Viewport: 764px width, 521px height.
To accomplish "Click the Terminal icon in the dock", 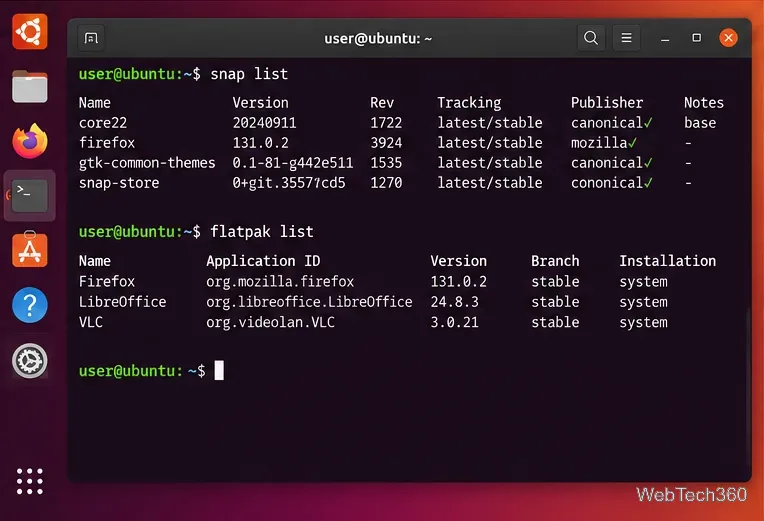I will pyautogui.click(x=30, y=195).
